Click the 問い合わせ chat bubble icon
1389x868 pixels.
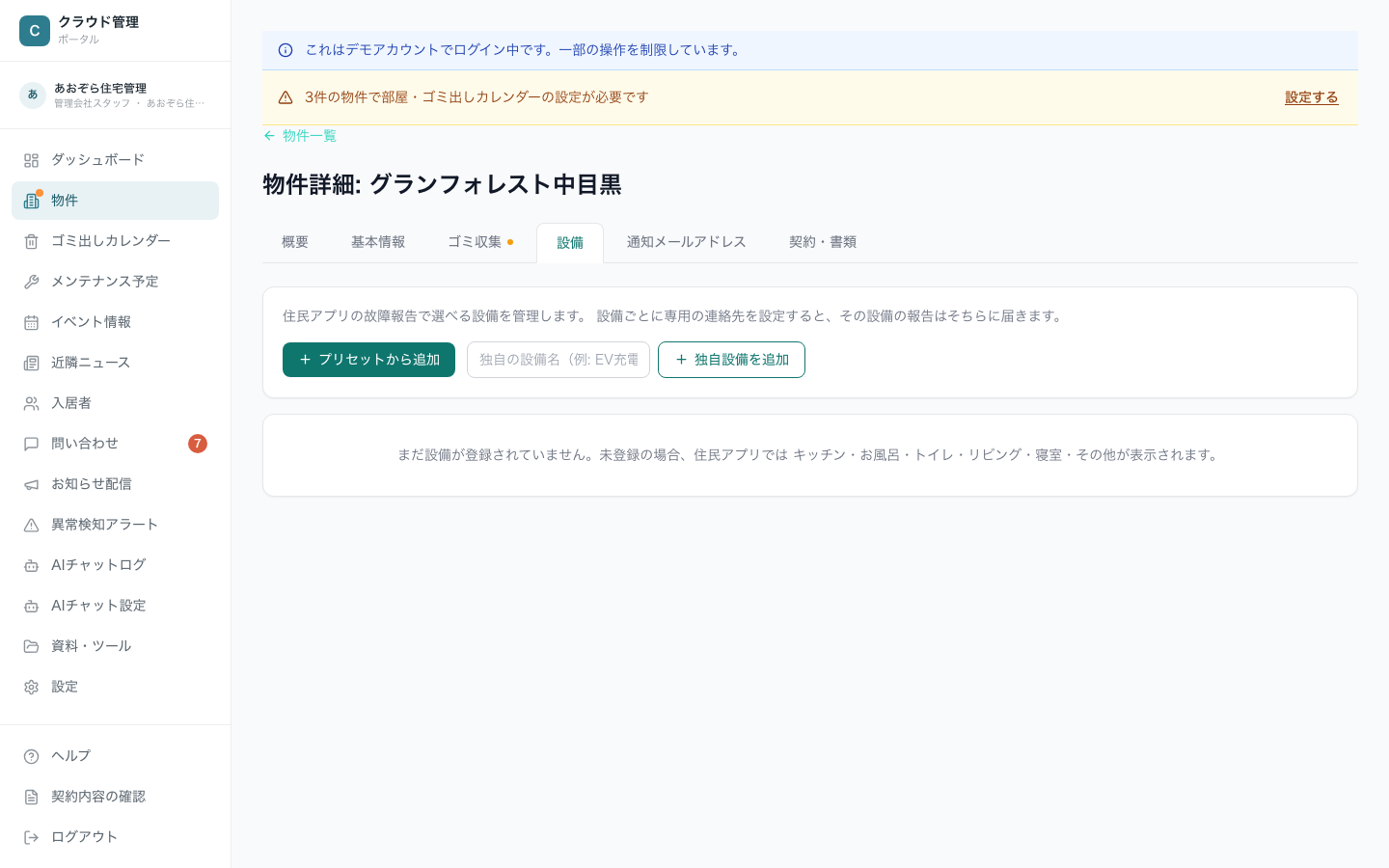(x=31, y=444)
